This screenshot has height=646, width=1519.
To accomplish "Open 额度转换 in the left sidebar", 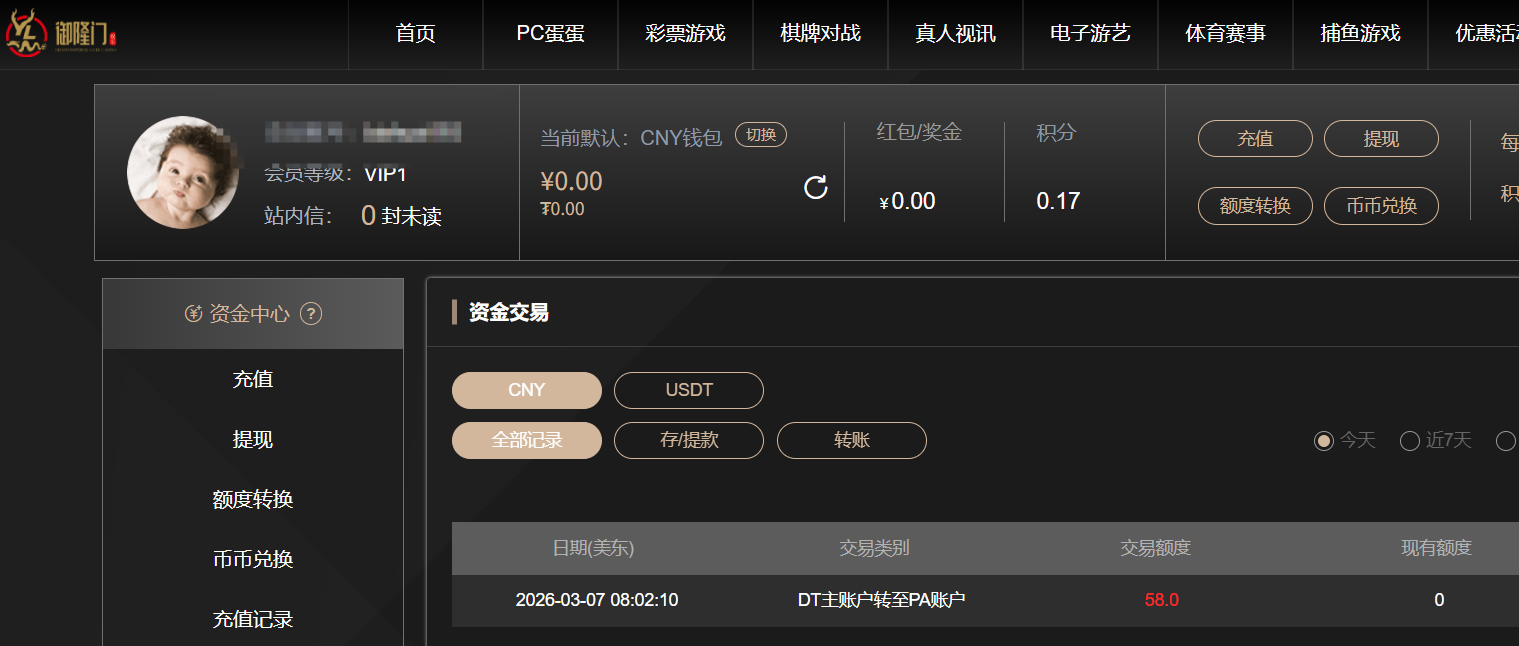I will click(253, 499).
